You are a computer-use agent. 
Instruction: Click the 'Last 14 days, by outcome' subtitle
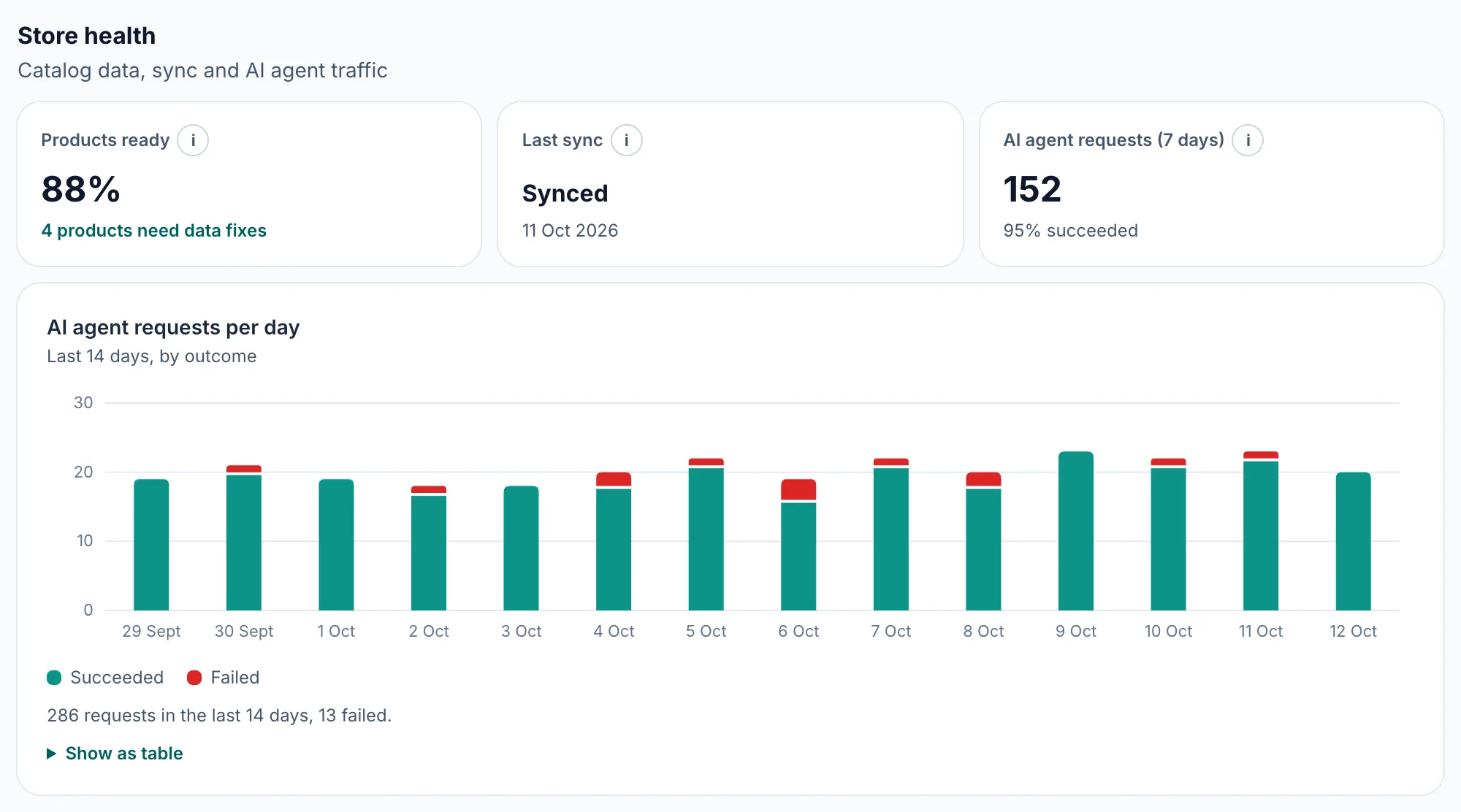coord(152,356)
